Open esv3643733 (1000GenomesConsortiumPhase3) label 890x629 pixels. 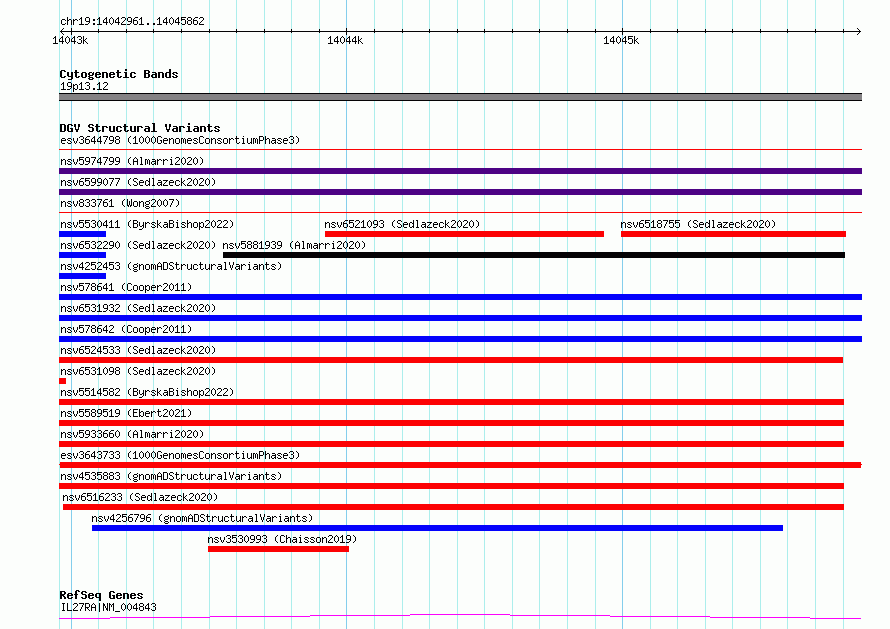pos(180,455)
